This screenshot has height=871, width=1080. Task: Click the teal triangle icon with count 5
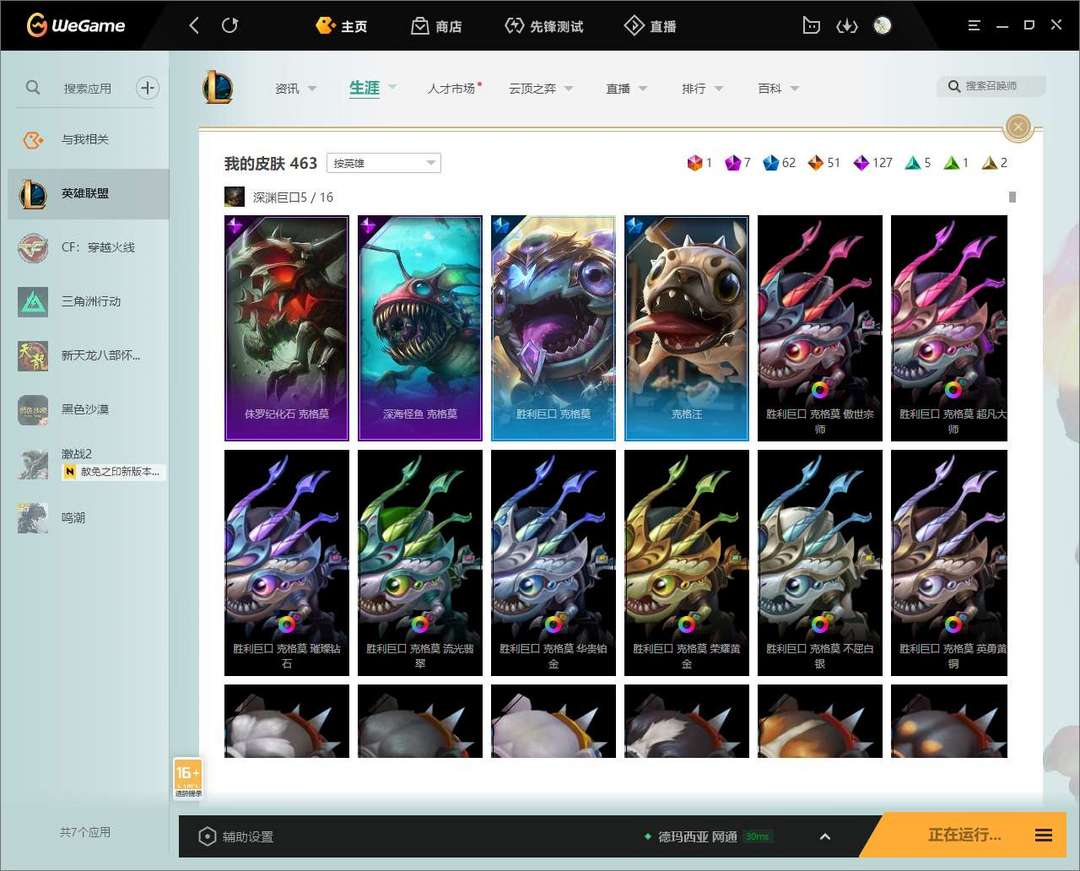(913, 163)
